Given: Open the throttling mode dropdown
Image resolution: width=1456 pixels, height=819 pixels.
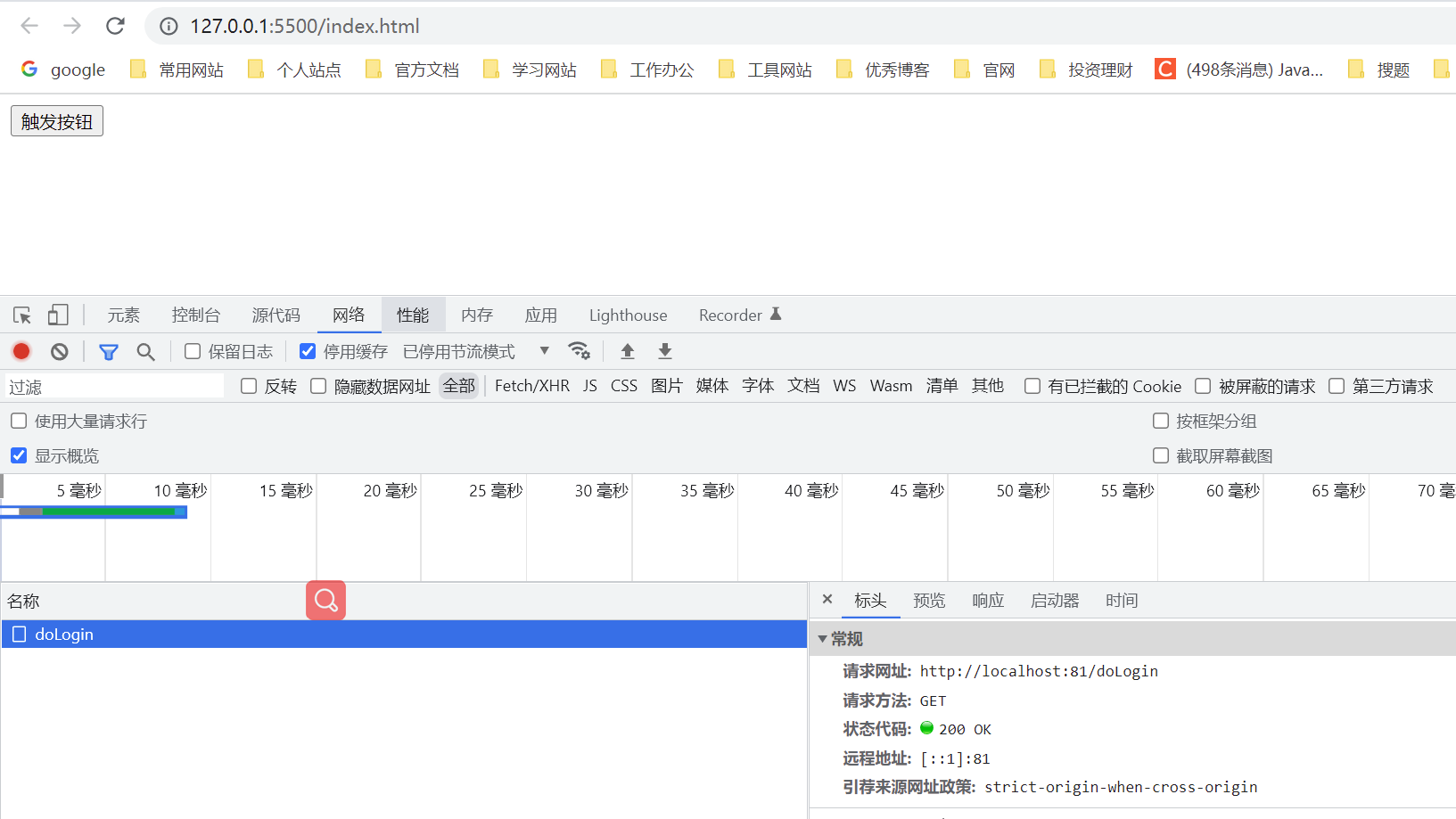Looking at the screenshot, I should point(476,351).
